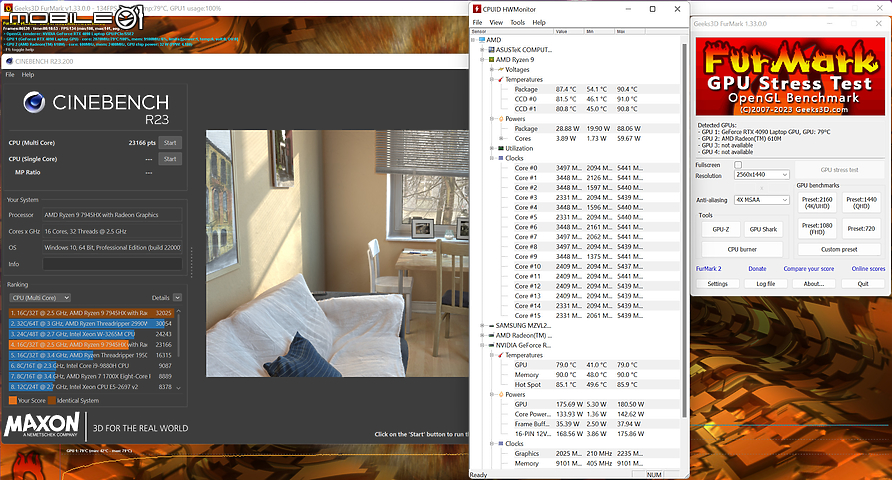Expand the Voltages node under Ryzen 9
892x480 pixels.
click(x=492, y=69)
